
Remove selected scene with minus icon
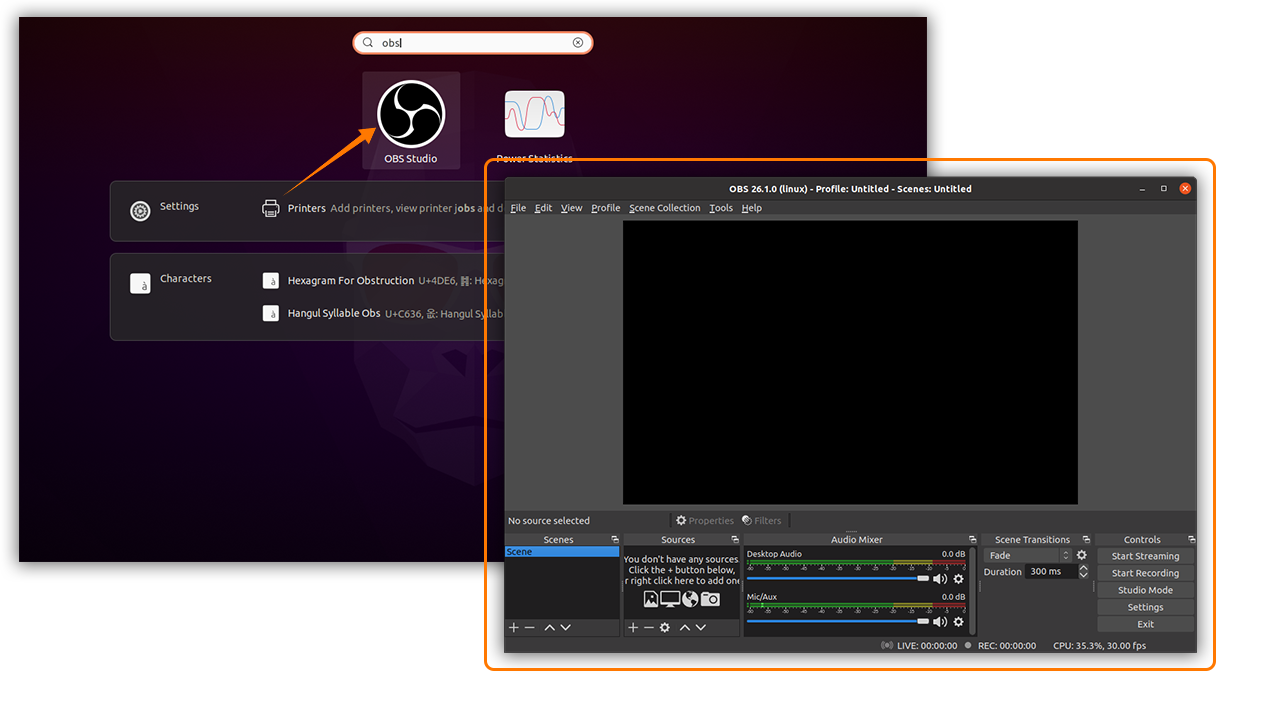coord(530,627)
